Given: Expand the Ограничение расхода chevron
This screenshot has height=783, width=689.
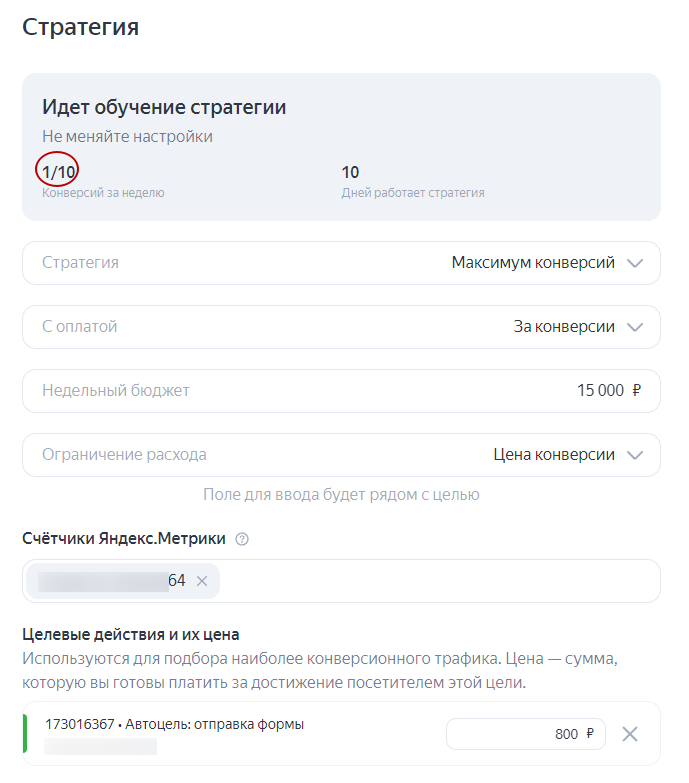Looking at the screenshot, I should coord(634,455).
